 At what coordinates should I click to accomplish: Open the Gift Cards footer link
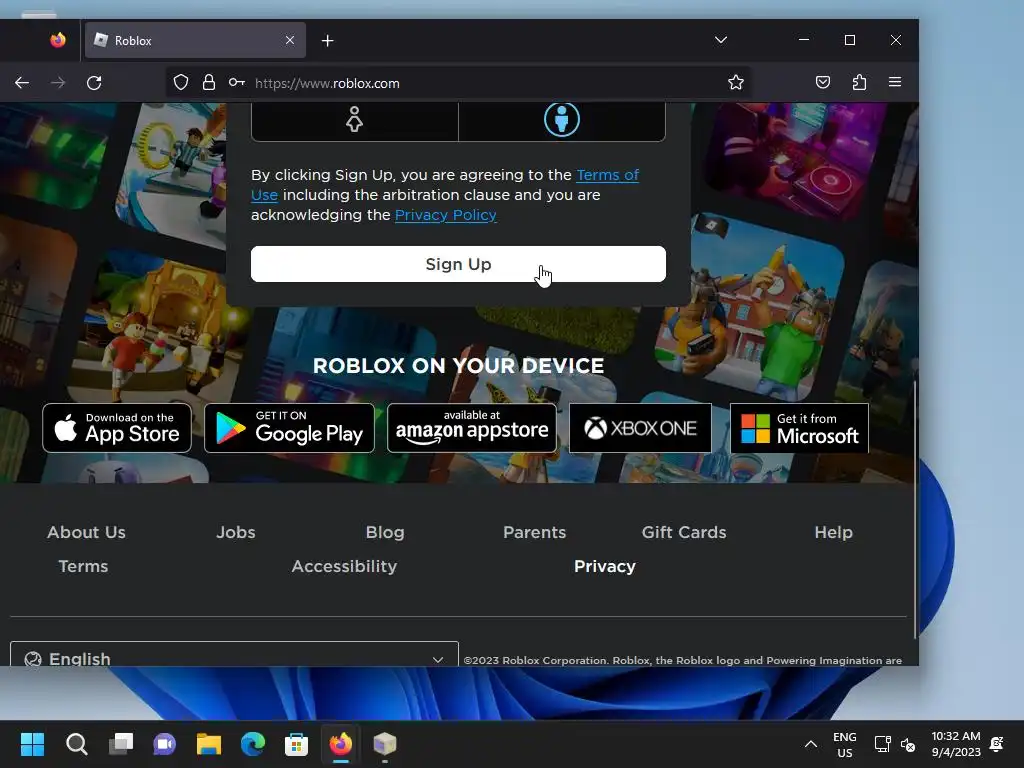click(x=684, y=532)
